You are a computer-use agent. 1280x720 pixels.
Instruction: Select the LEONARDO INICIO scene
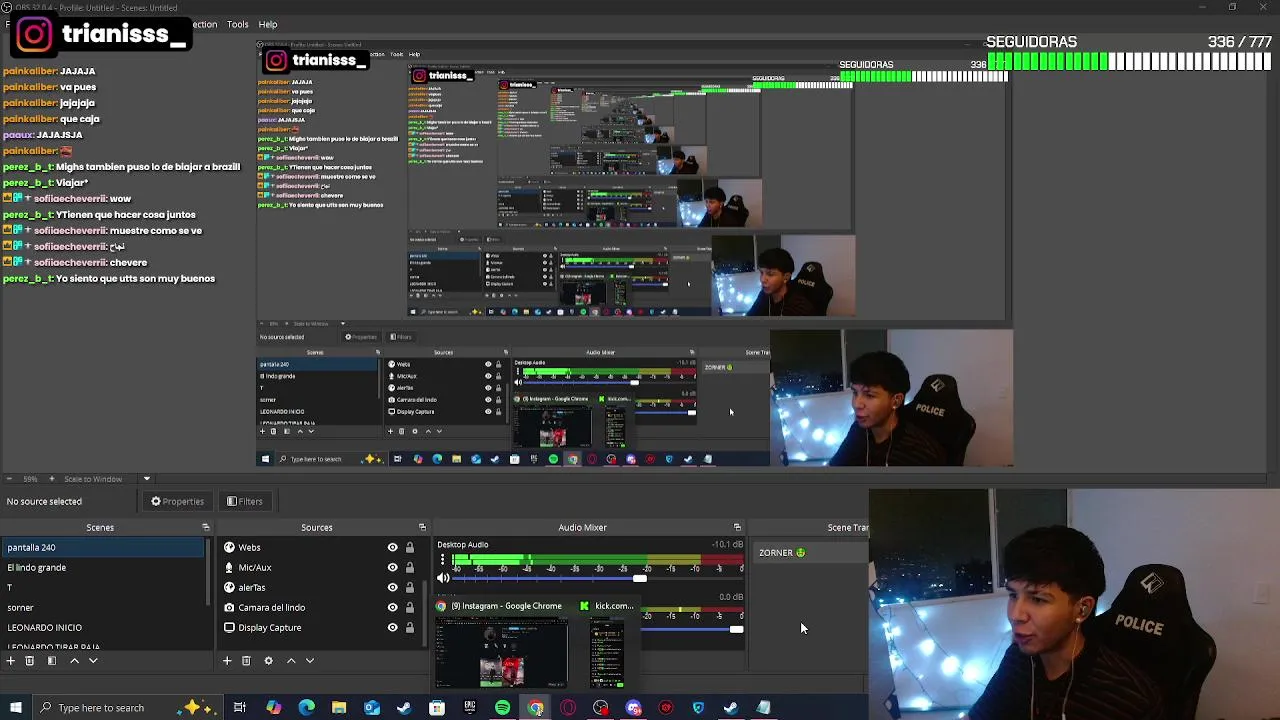coord(102,627)
